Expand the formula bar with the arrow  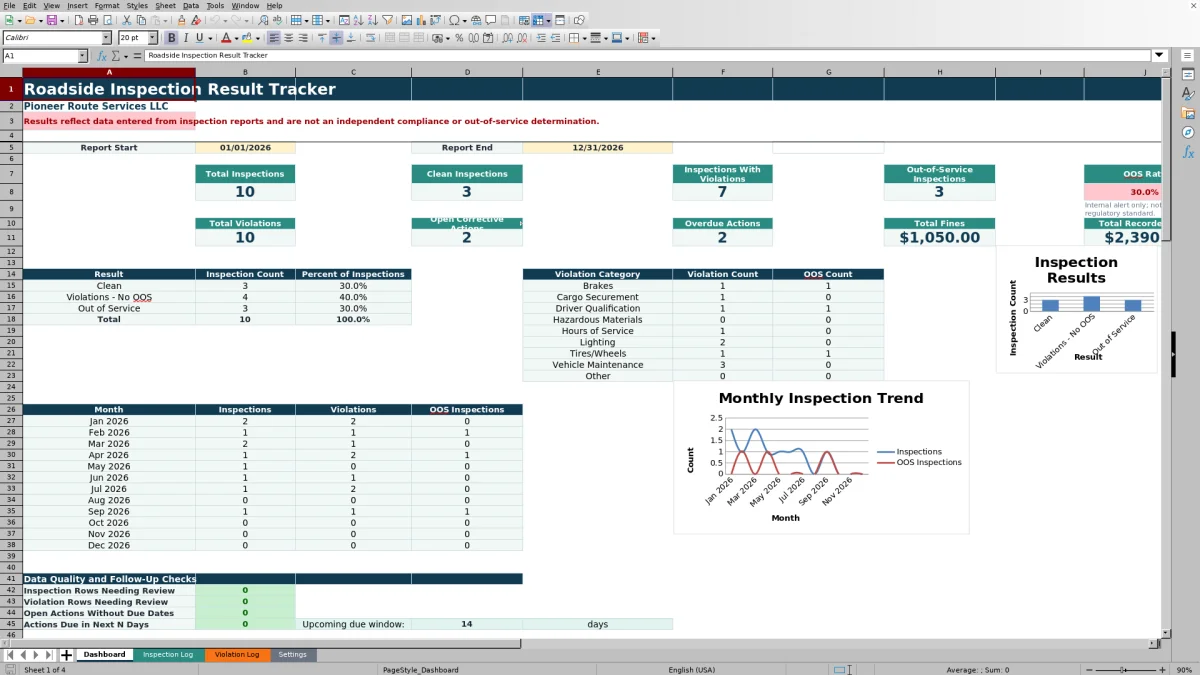1159,56
